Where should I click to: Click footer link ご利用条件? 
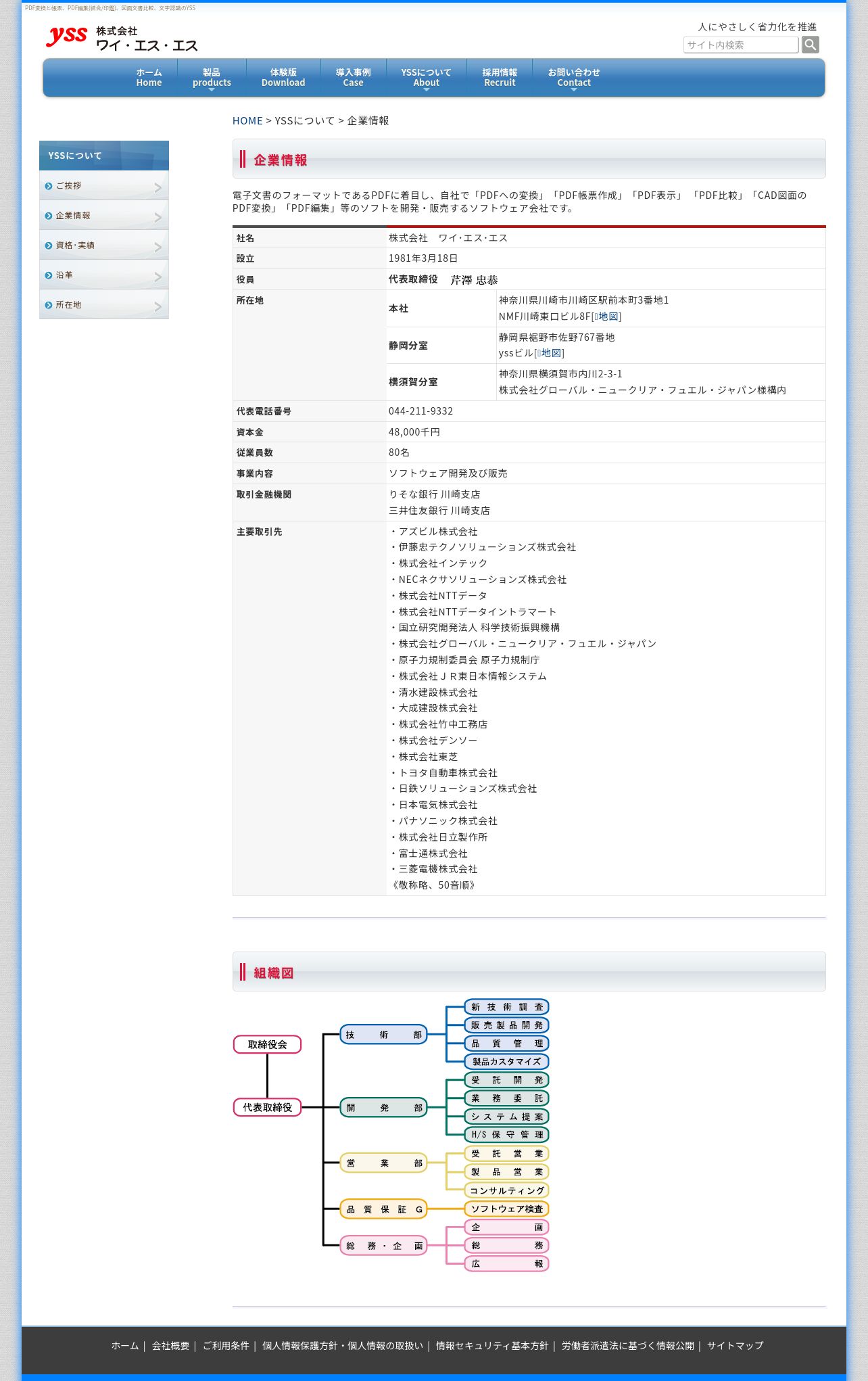point(226,1346)
